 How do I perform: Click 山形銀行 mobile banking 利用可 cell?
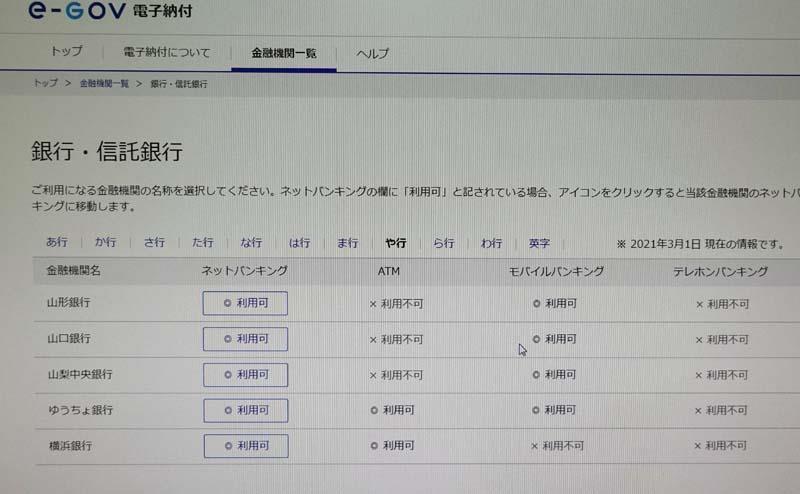point(555,303)
